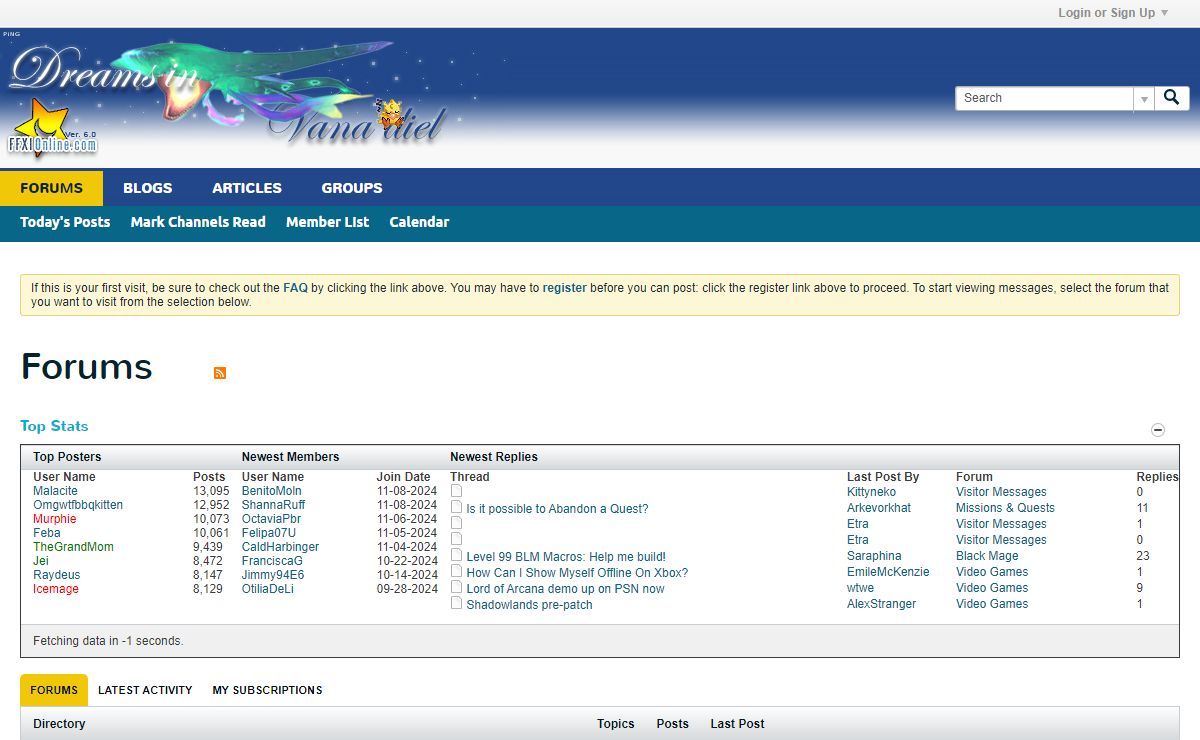Click thread icon beside "How Can I Show Myself Offline"

point(456,571)
